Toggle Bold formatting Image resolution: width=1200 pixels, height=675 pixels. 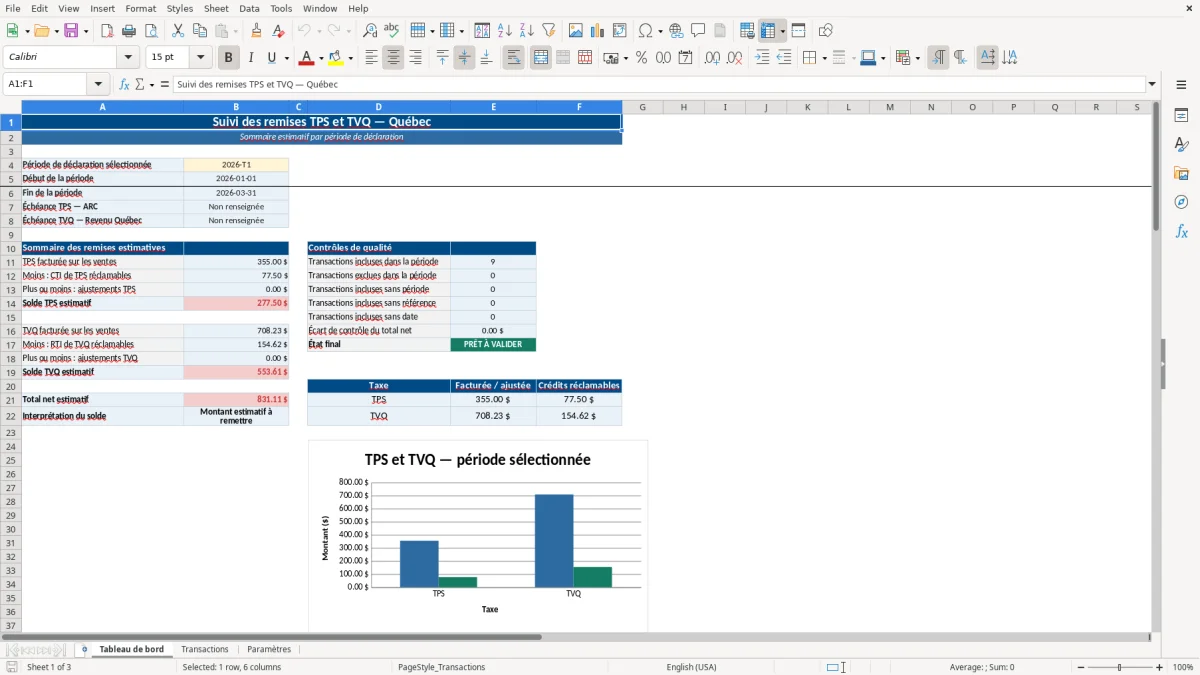point(229,58)
